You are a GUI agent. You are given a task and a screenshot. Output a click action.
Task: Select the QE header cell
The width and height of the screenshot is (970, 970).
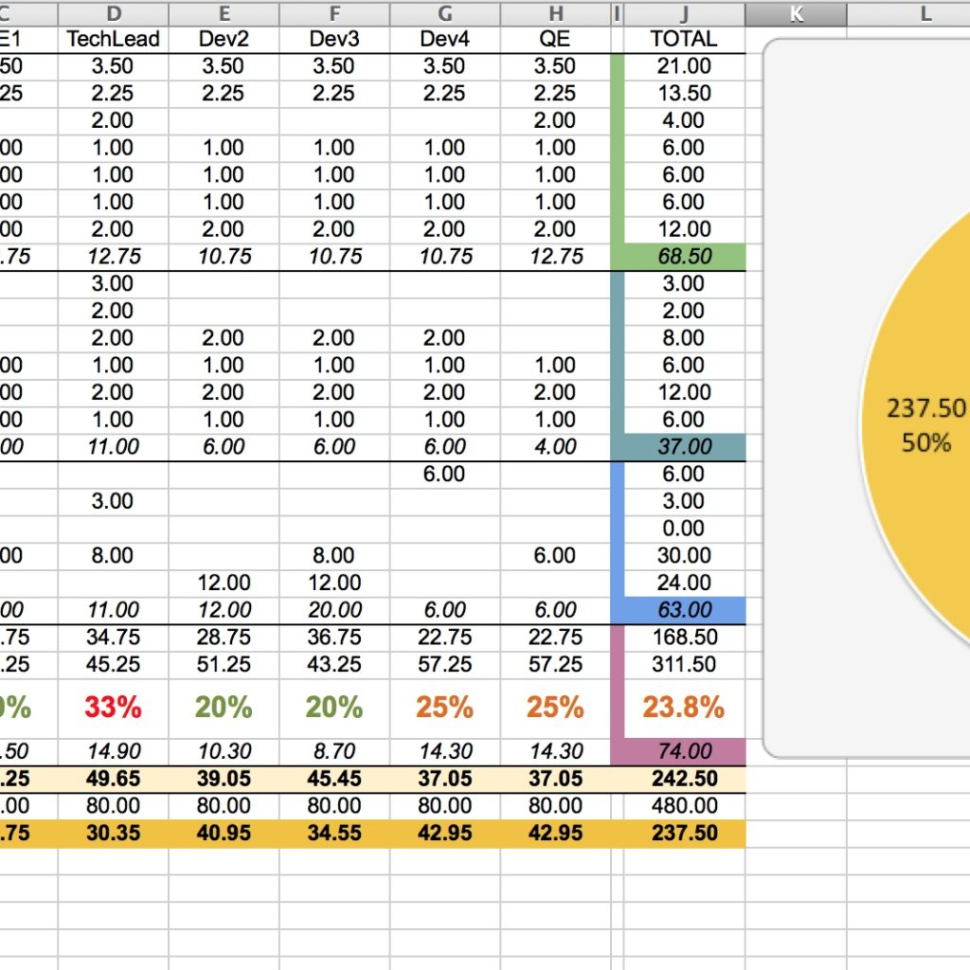[555, 39]
